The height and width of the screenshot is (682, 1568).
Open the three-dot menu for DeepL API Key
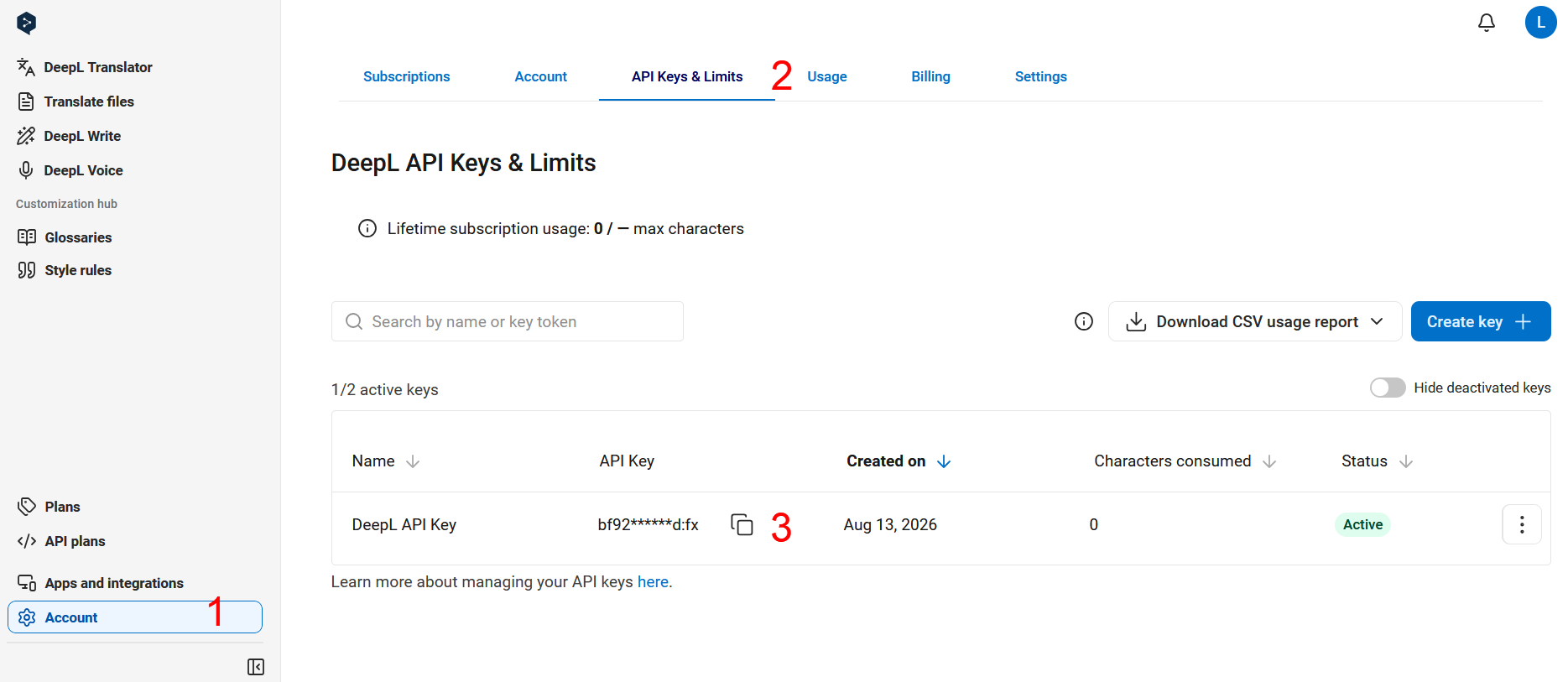pos(1521,524)
